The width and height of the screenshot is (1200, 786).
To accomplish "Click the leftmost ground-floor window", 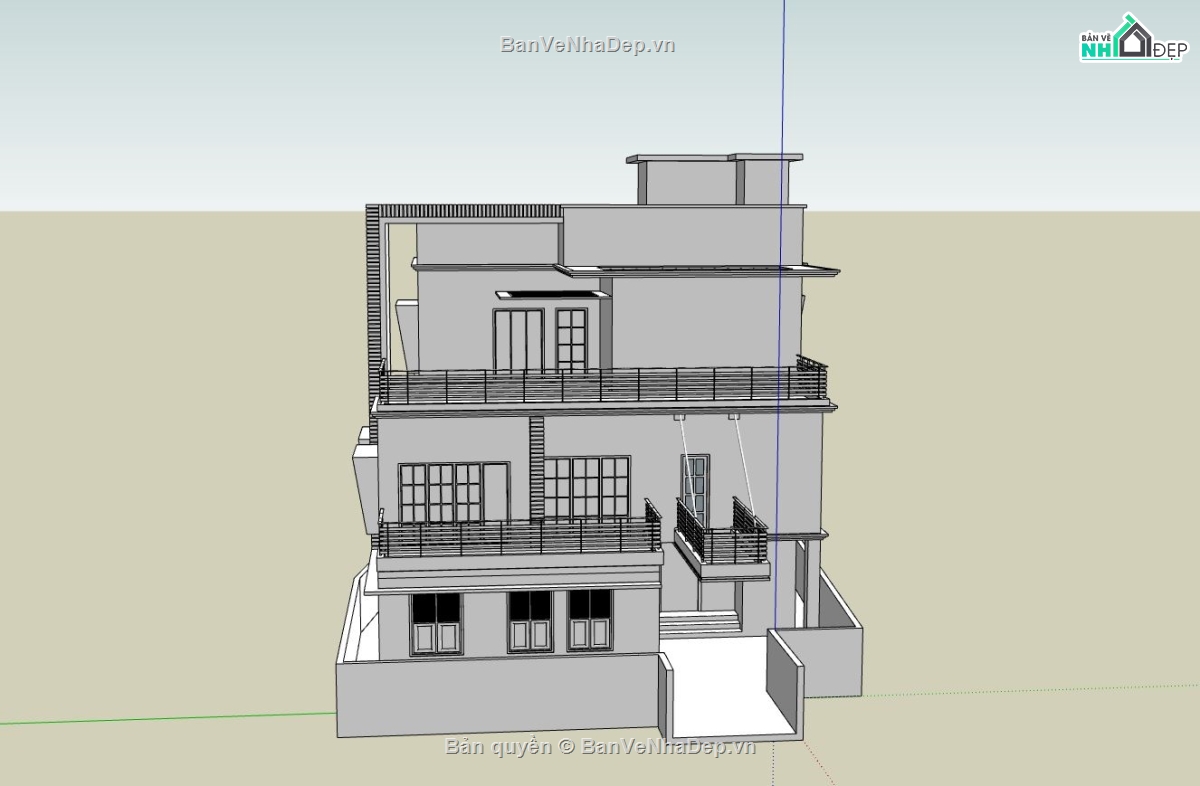I will point(435,622).
